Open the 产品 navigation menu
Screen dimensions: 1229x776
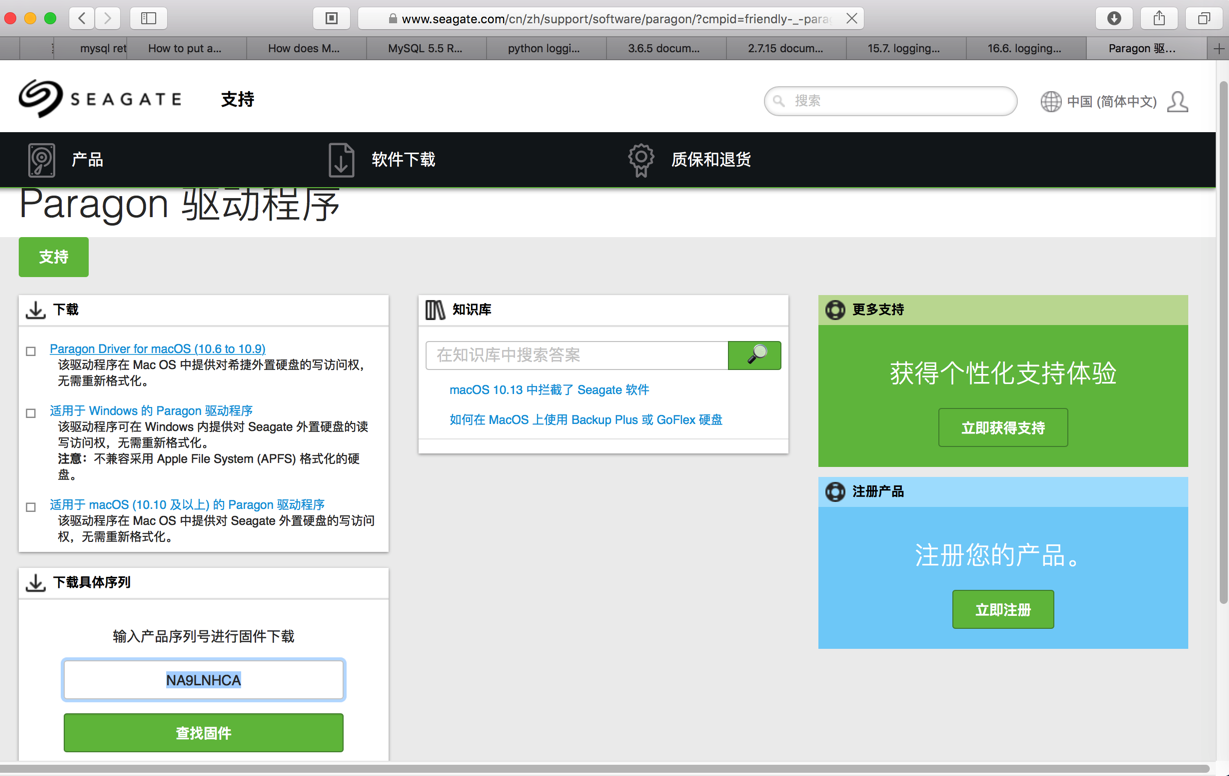(87, 160)
